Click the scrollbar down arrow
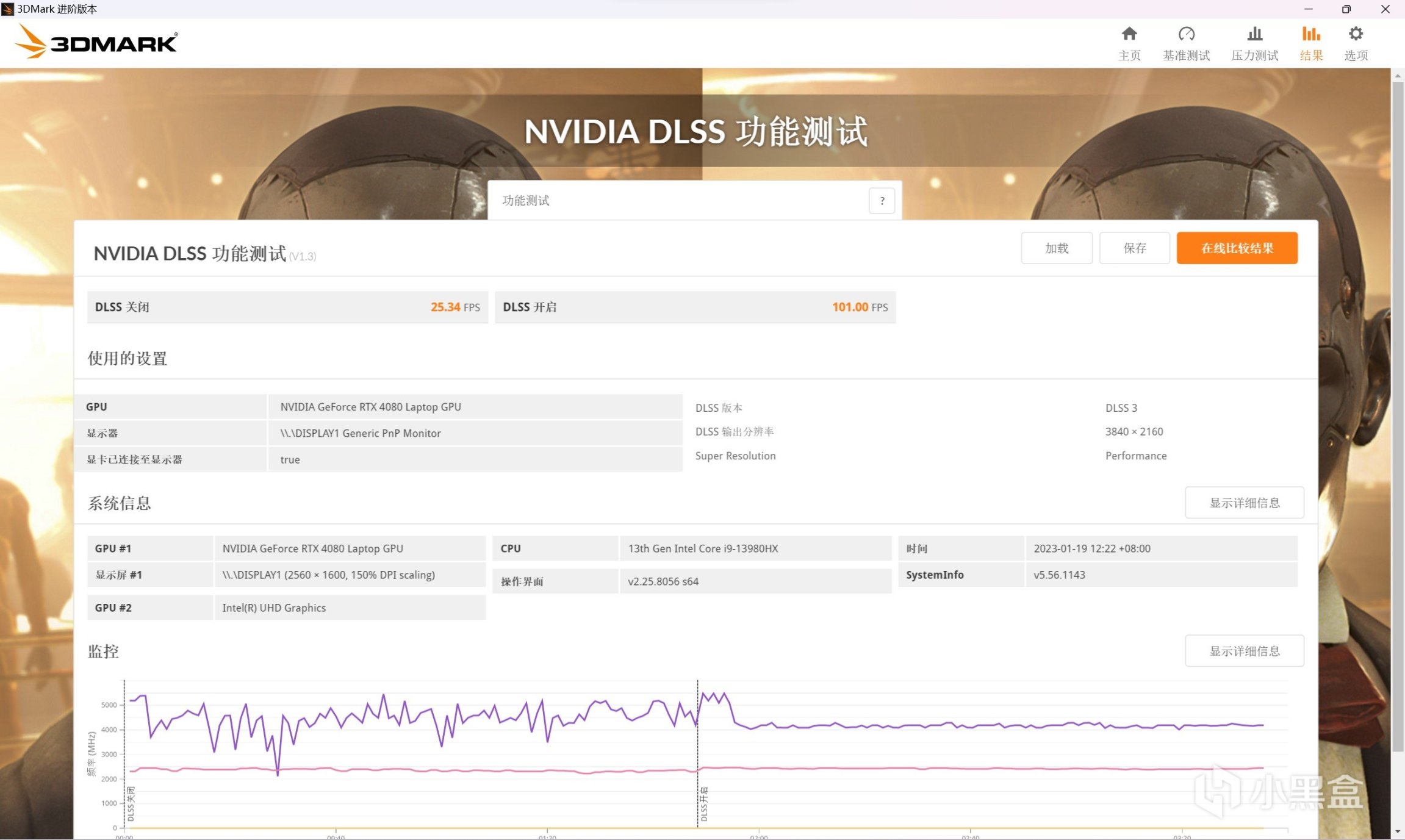 pyautogui.click(x=1398, y=832)
